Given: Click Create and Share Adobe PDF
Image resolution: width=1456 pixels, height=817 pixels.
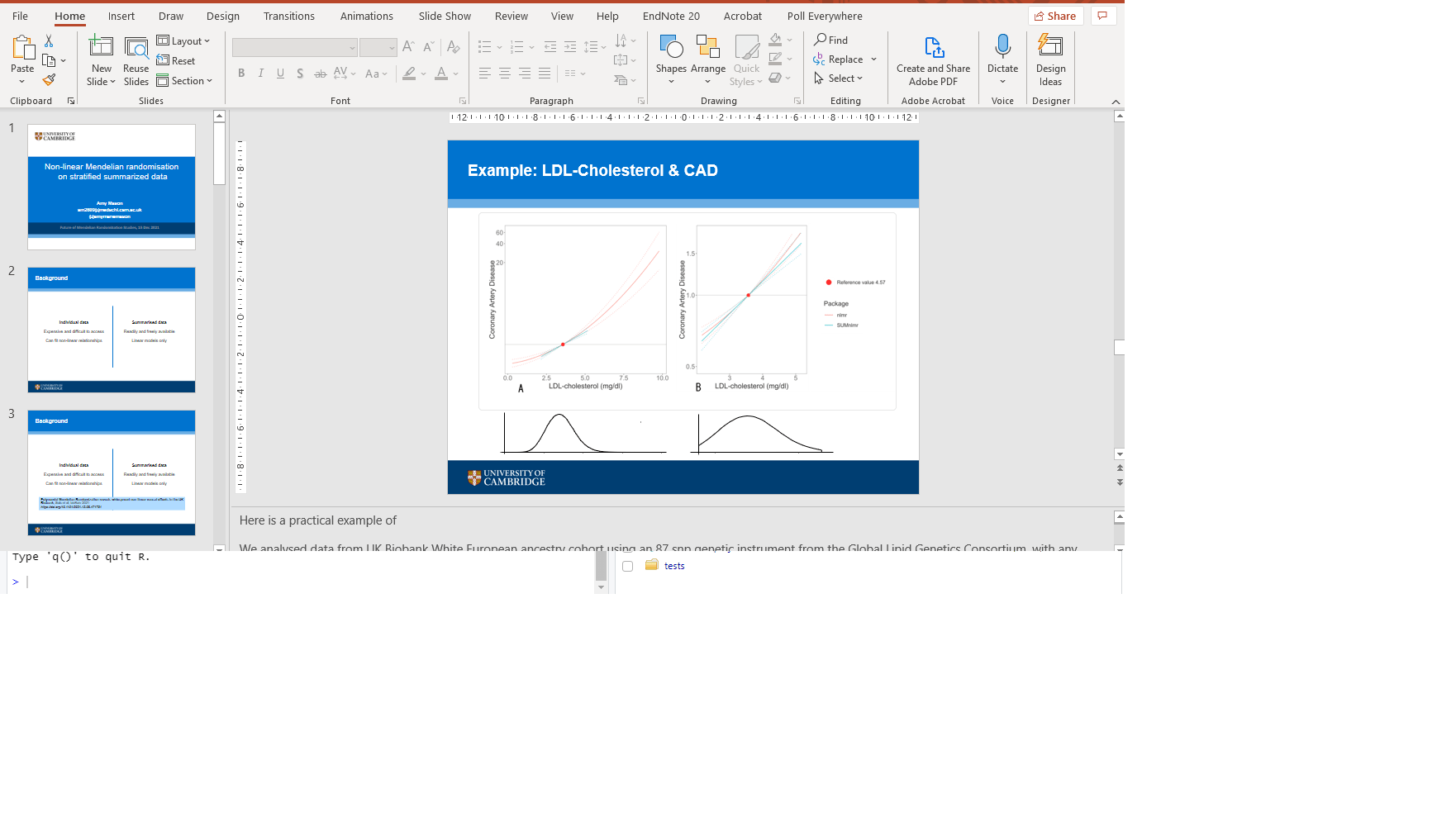Looking at the screenshot, I should (934, 60).
